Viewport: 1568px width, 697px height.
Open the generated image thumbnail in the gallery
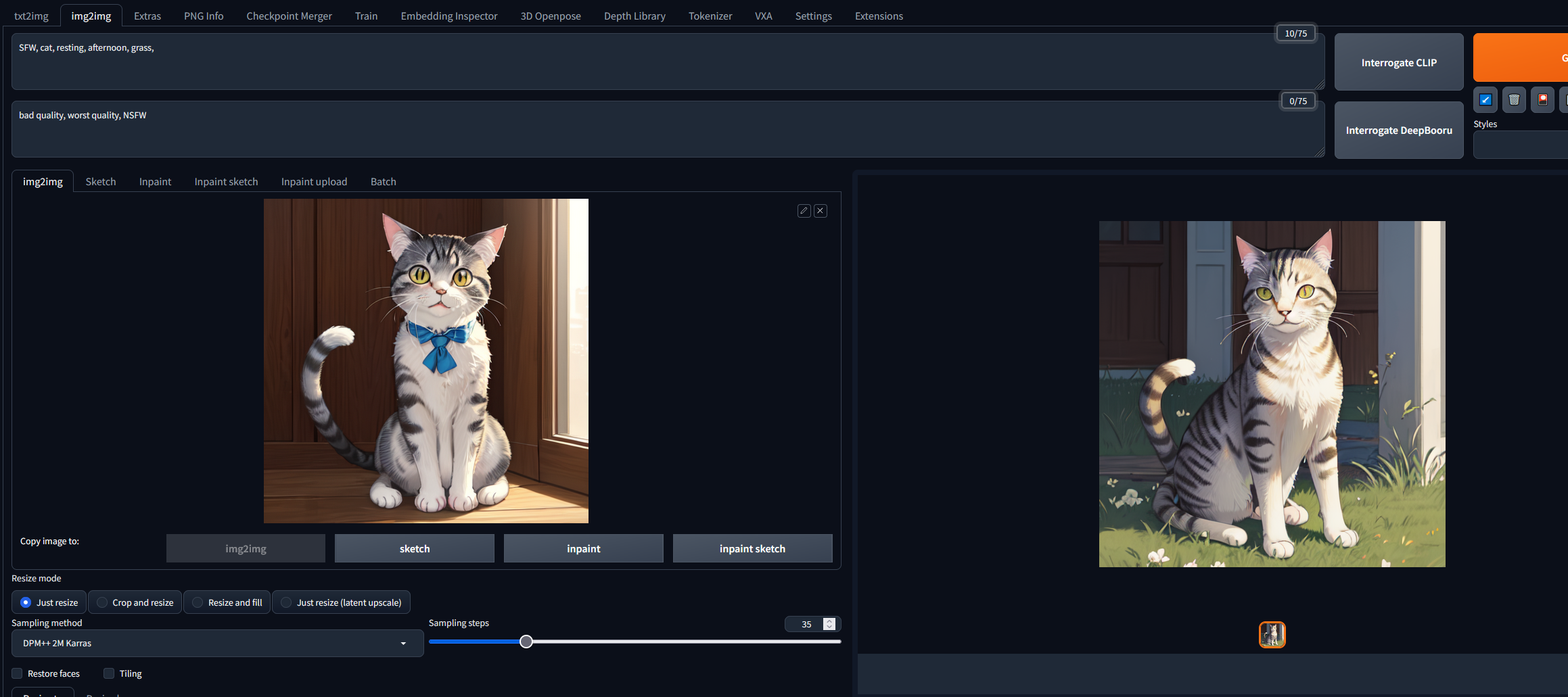pos(1272,635)
